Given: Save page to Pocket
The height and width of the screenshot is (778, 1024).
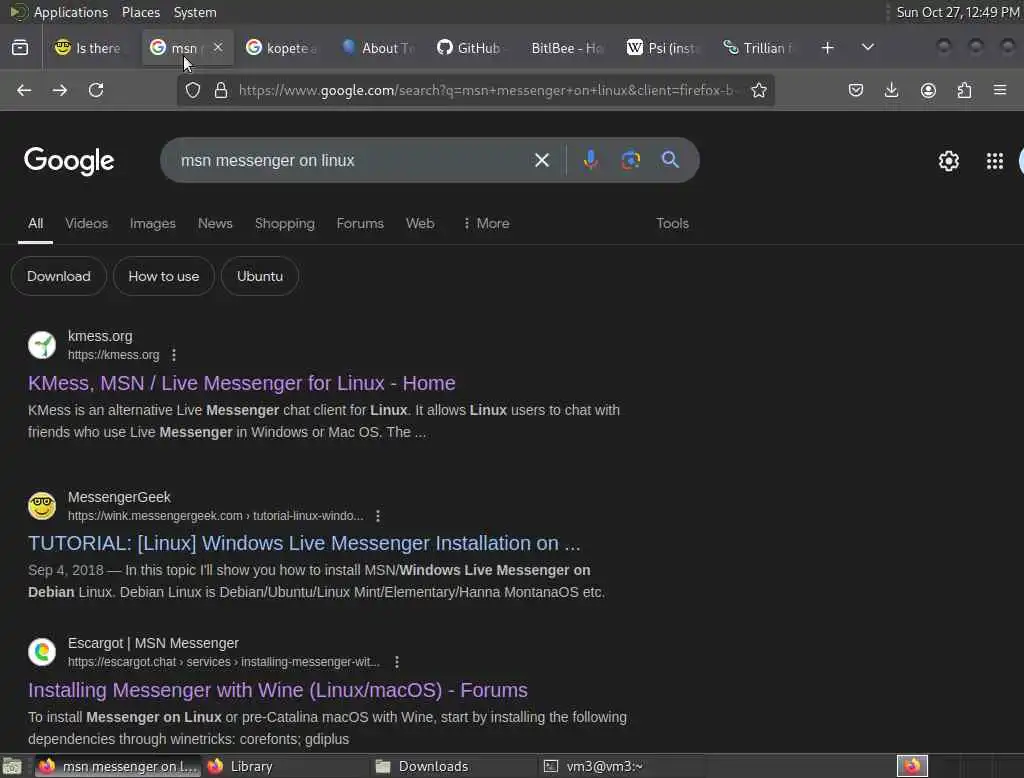Looking at the screenshot, I should pyautogui.click(x=856, y=90).
